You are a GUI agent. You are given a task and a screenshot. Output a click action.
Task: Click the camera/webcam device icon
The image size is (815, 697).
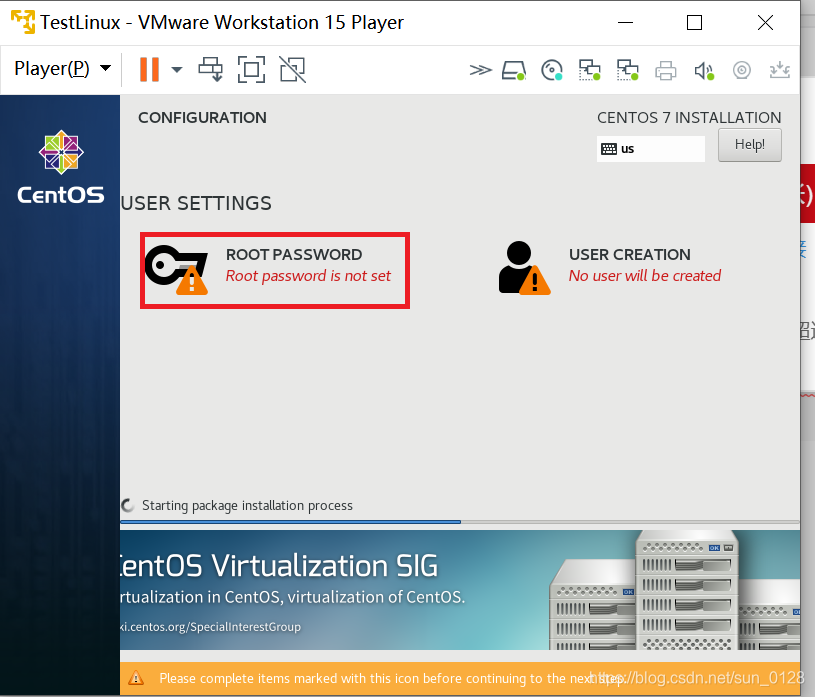point(742,70)
